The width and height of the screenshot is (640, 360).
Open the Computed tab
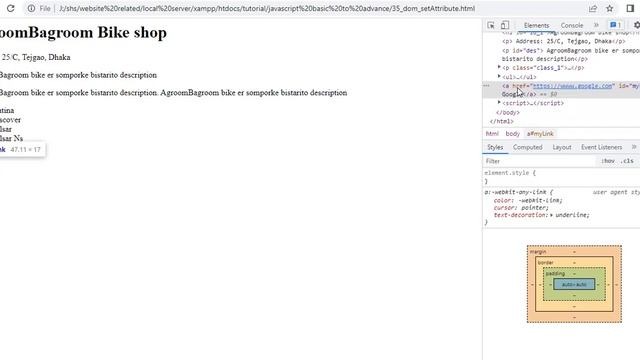coord(527,147)
